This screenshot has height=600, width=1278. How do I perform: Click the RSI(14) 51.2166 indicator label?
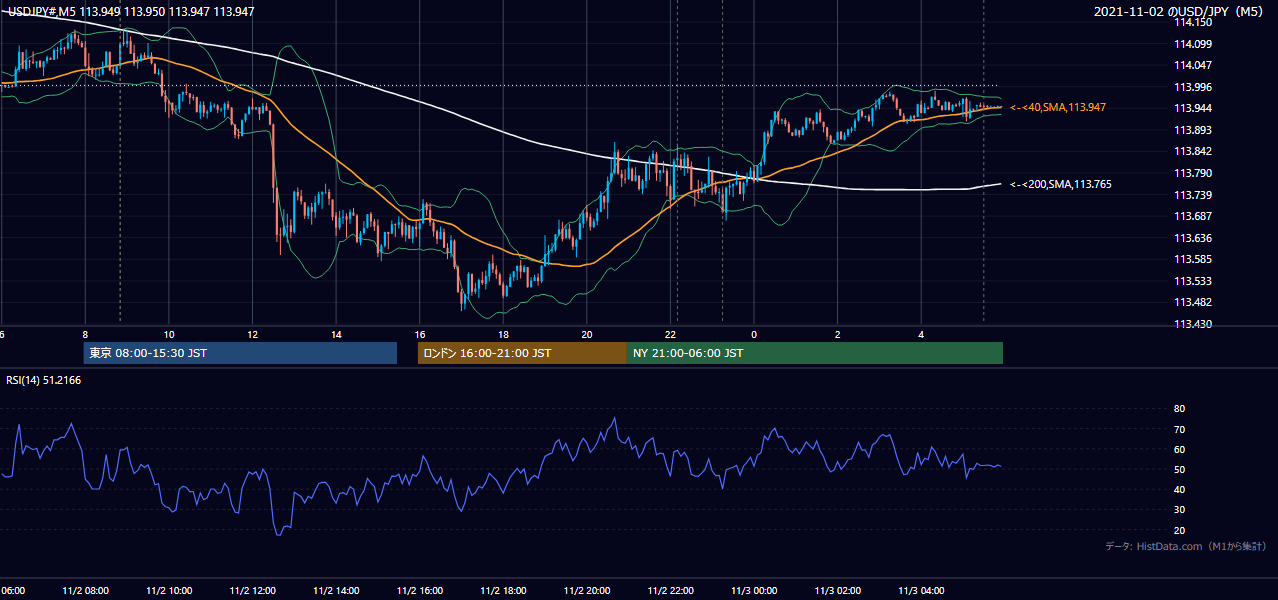click(x=43, y=380)
